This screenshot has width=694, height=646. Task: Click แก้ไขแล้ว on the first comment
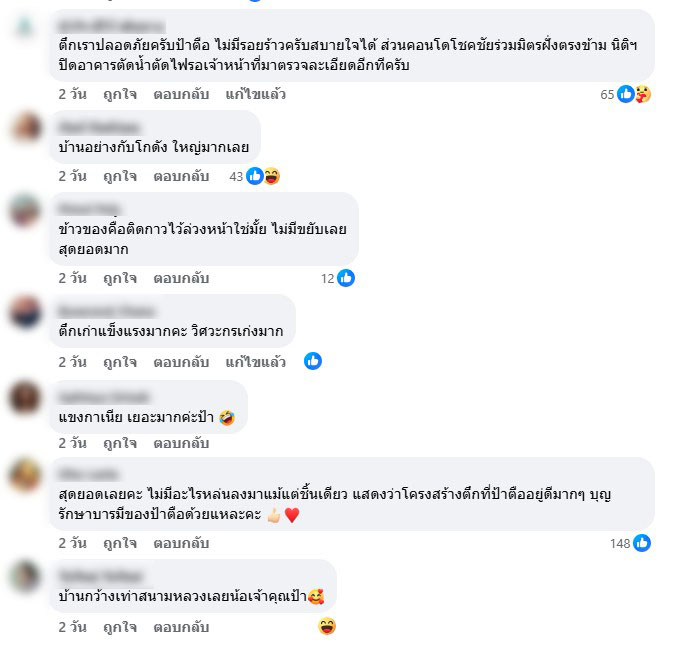click(x=255, y=94)
